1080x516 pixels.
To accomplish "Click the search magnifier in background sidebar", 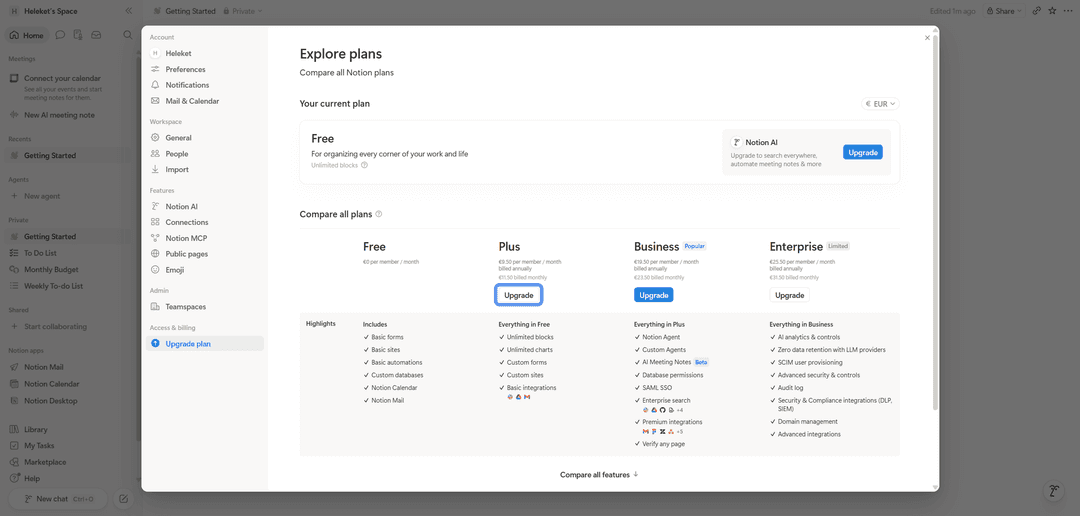I will (127, 35).
